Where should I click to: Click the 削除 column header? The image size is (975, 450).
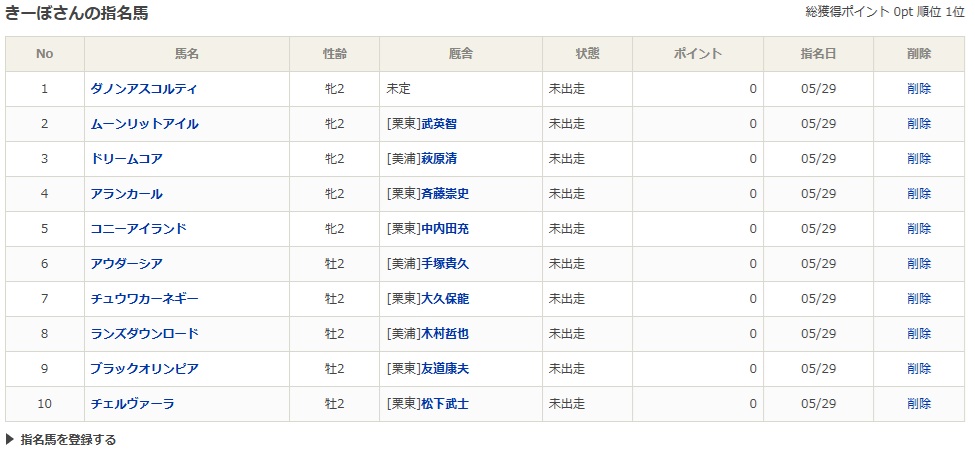point(919,53)
